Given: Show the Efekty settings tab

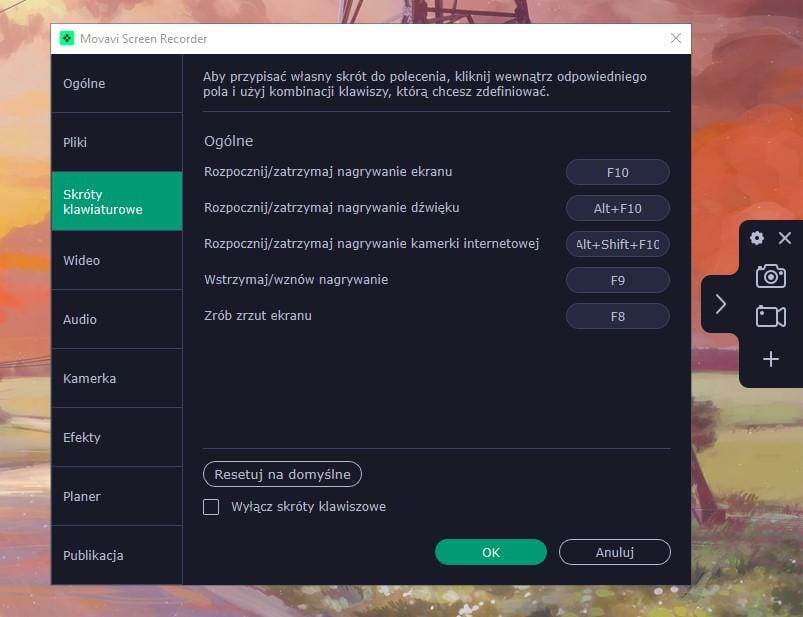Looking at the screenshot, I should coord(116,437).
